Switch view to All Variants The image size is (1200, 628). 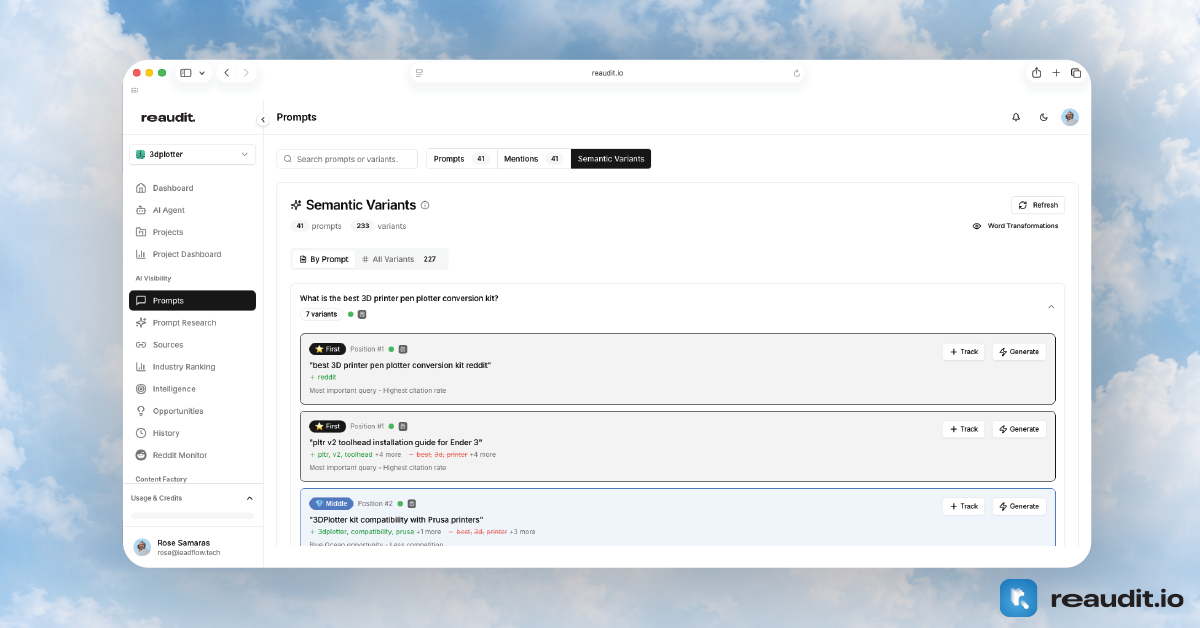click(399, 259)
